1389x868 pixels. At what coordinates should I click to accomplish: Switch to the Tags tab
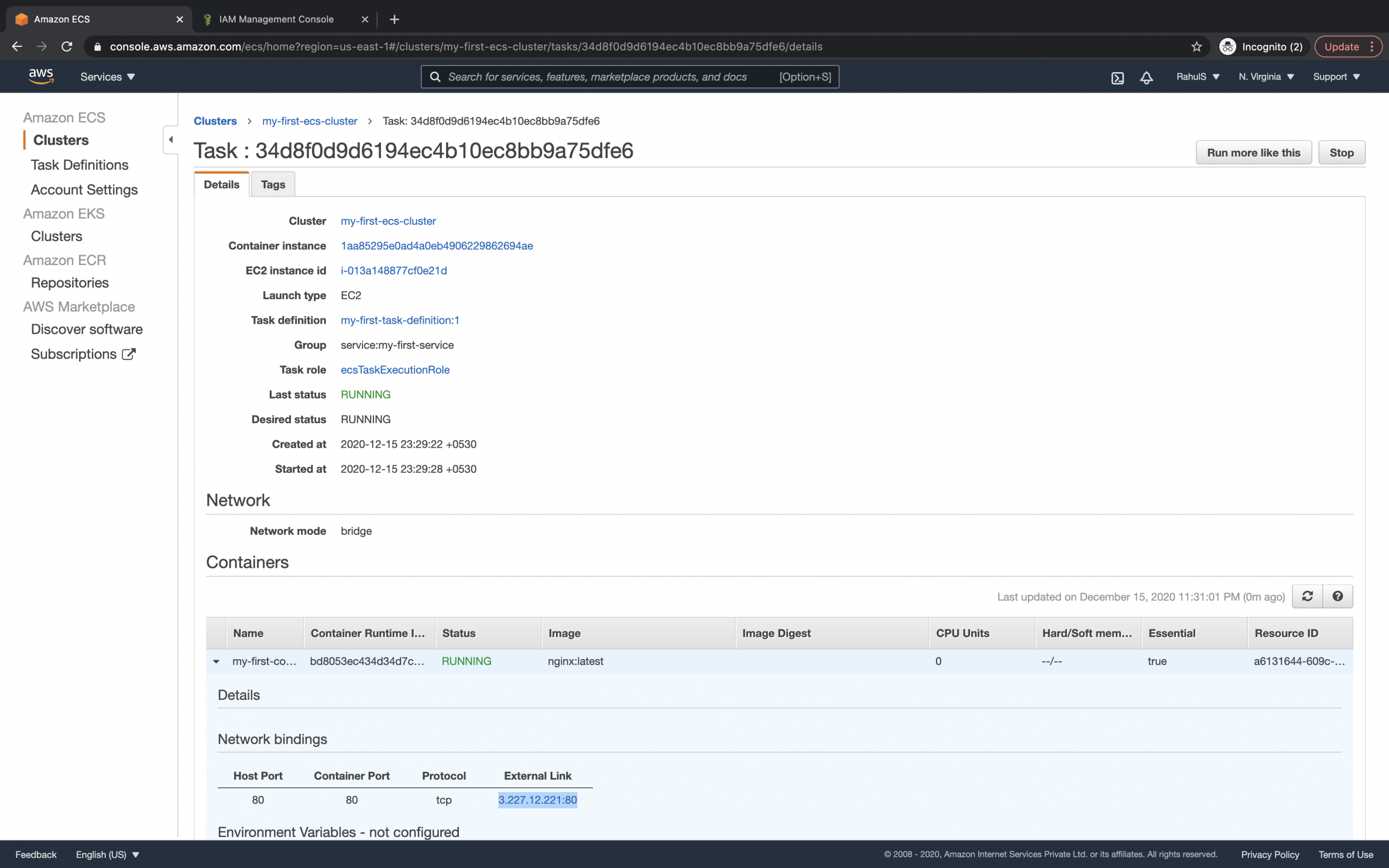272,184
